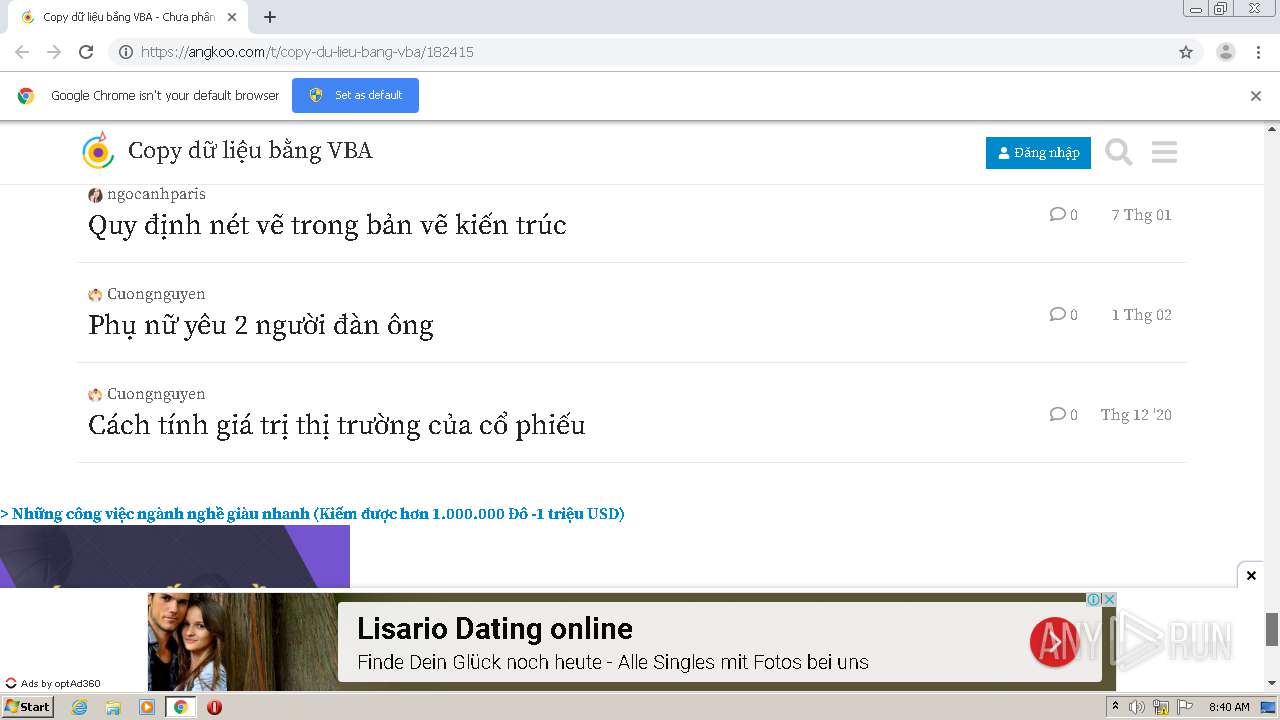Click the red arrow button in ad
Image resolution: width=1280 pixels, height=720 pixels.
click(1055, 641)
